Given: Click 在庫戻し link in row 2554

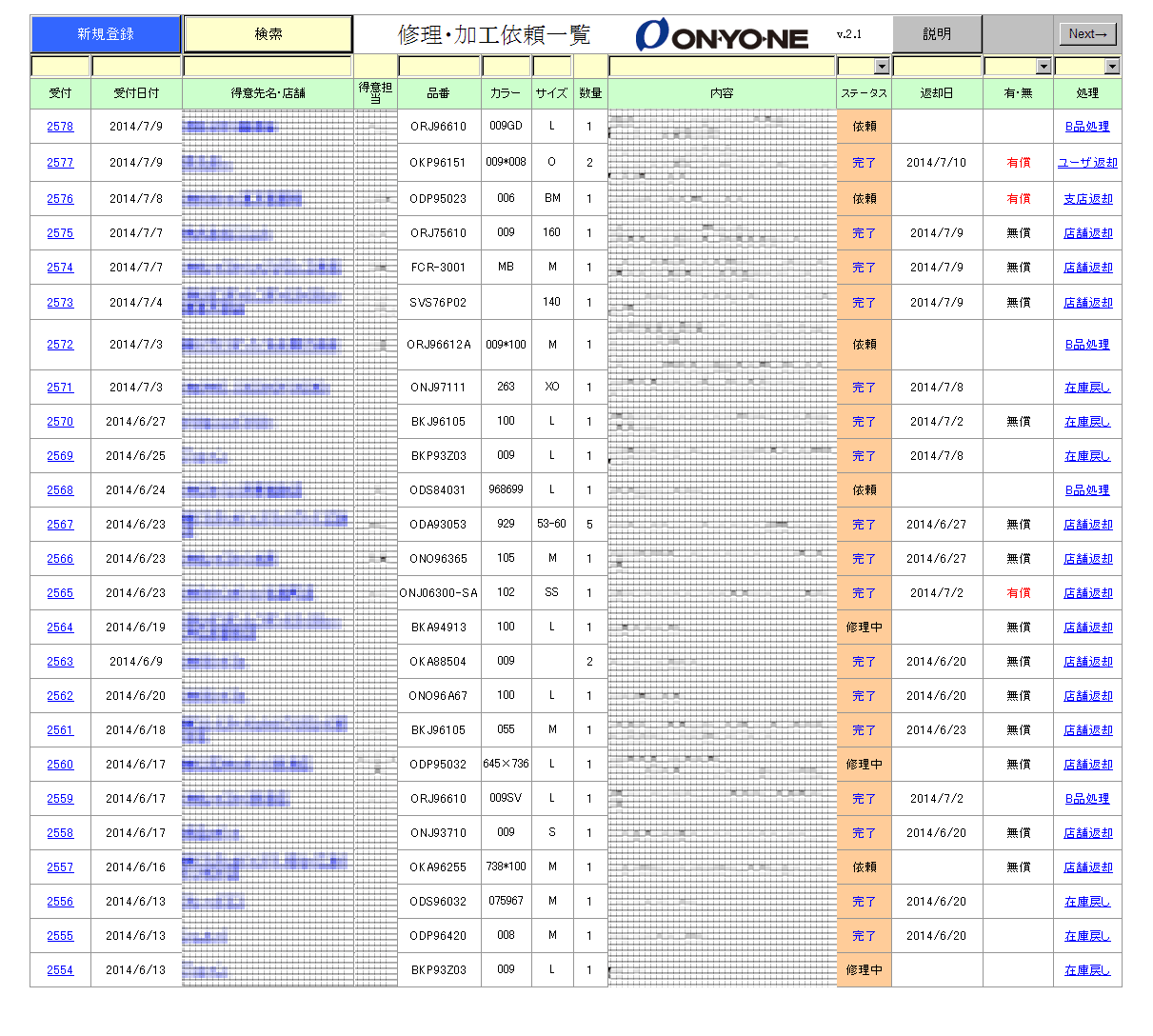Looking at the screenshot, I should [x=1087, y=970].
